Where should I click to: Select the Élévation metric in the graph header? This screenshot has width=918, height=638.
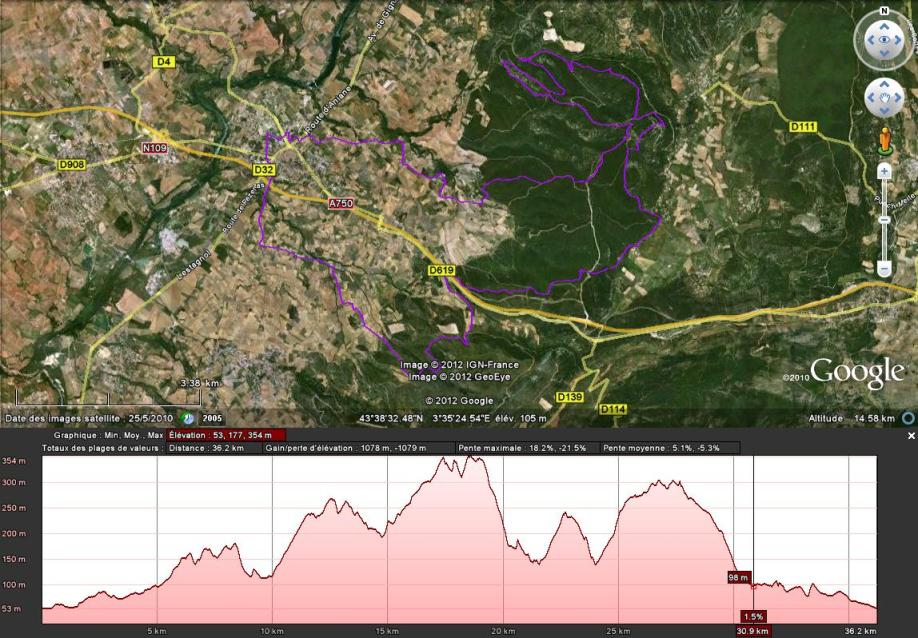(x=227, y=435)
